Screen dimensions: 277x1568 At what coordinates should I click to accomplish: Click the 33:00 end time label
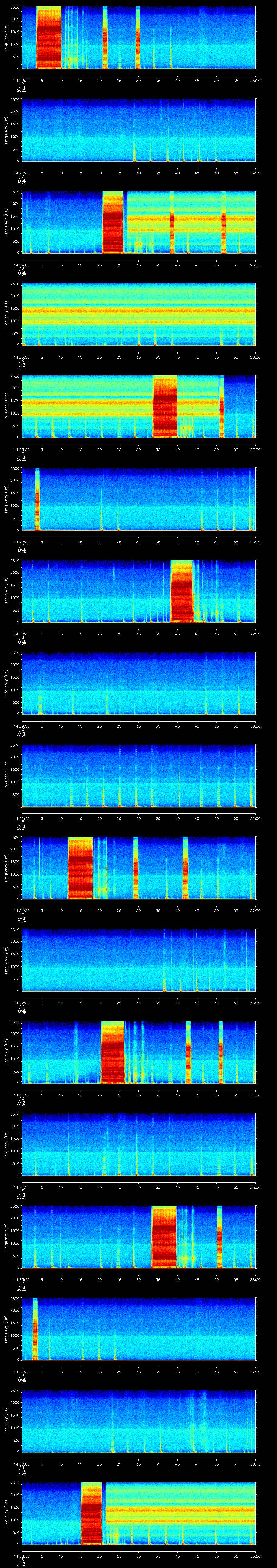pyautogui.click(x=255, y=1003)
